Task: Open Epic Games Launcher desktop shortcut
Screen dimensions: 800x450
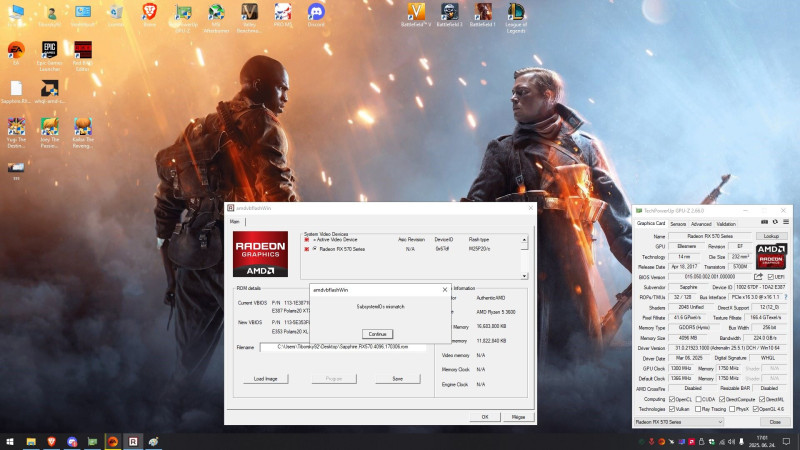Action: [x=49, y=56]
